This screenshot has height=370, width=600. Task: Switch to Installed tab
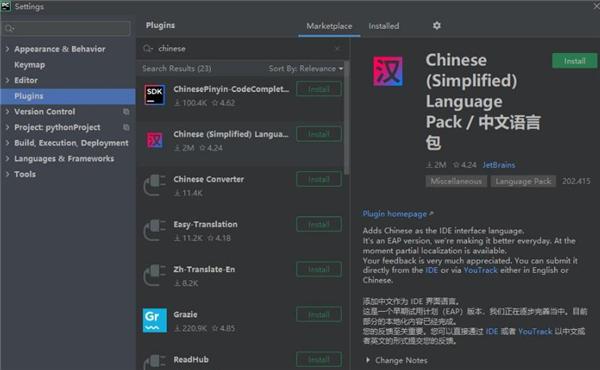384,26
